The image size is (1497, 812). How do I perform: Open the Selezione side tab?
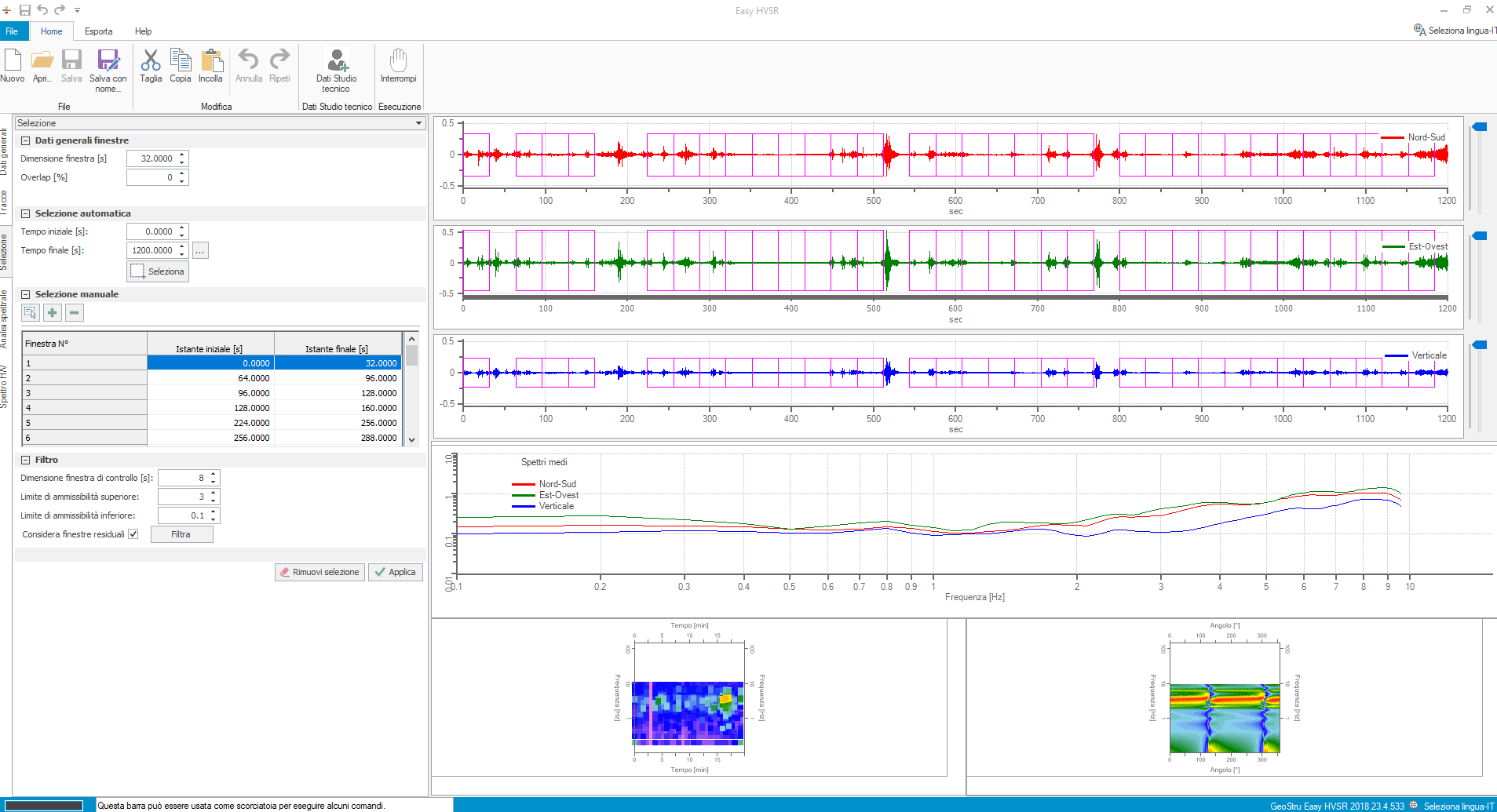[x=5, y=252]
